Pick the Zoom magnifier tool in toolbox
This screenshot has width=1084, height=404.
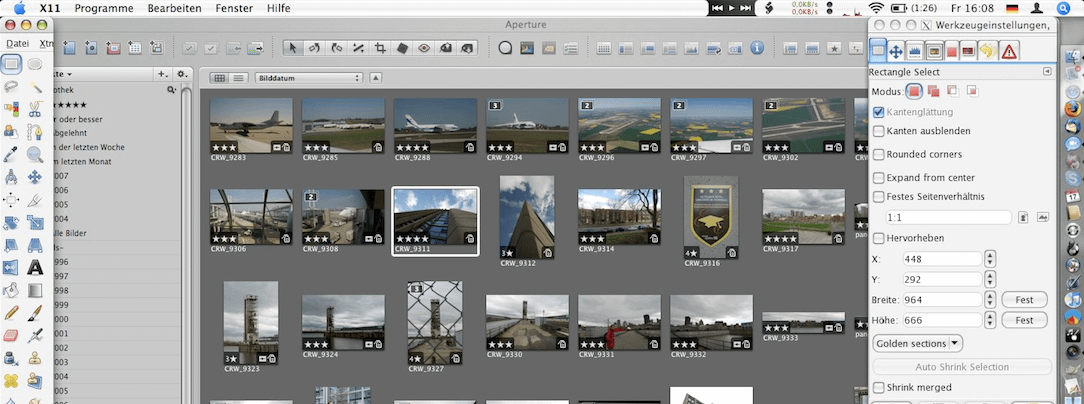[35, 154]
